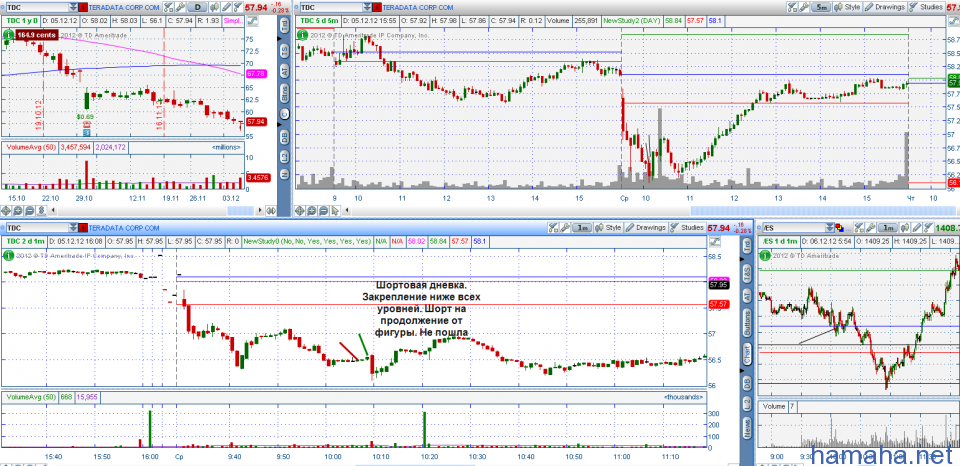The width and height of the screenshot is (960, 466).
Task: Click in the TDC symbol field of daily chart
Action: (38, 7)
